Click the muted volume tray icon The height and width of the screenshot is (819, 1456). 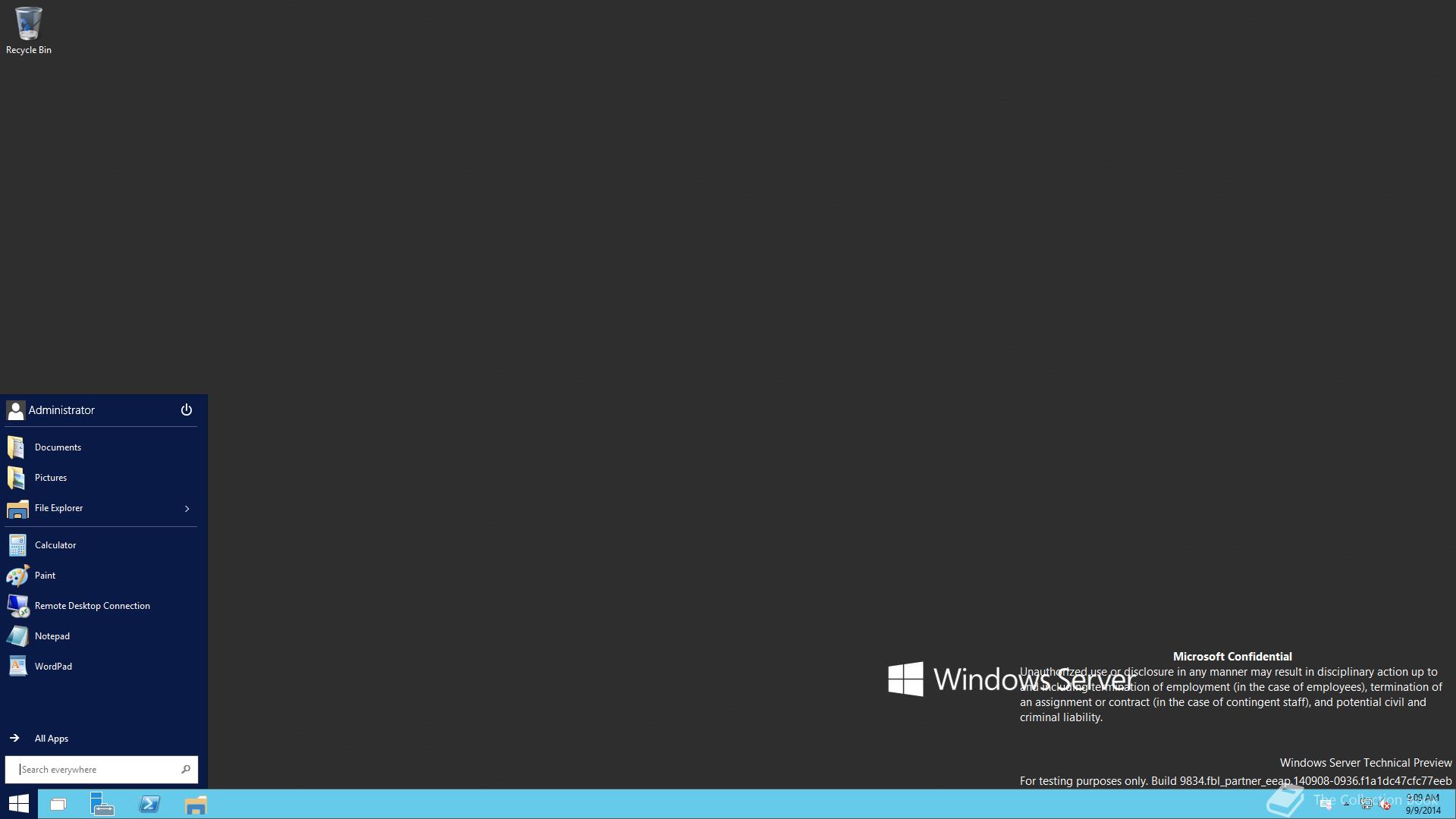point(1385,805)
